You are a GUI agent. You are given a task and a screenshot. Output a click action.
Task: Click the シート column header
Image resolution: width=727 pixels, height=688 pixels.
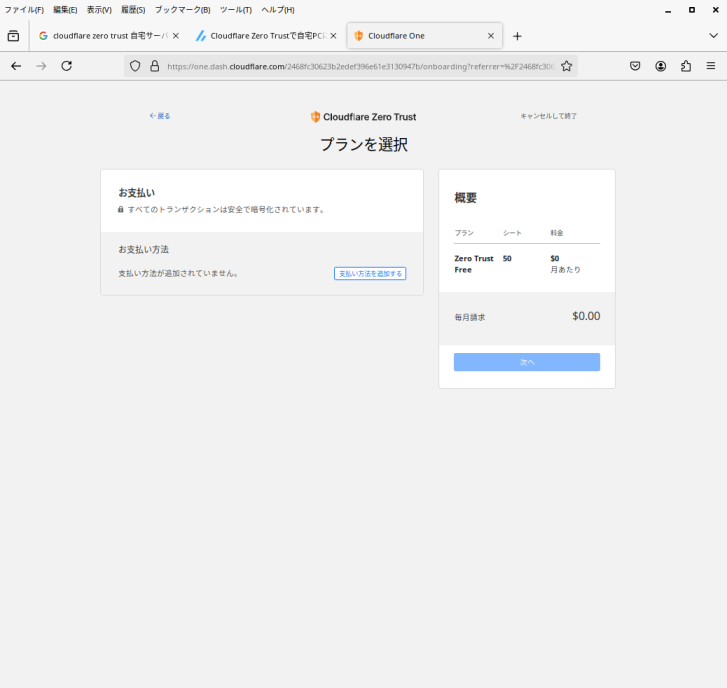pos(512,233)
